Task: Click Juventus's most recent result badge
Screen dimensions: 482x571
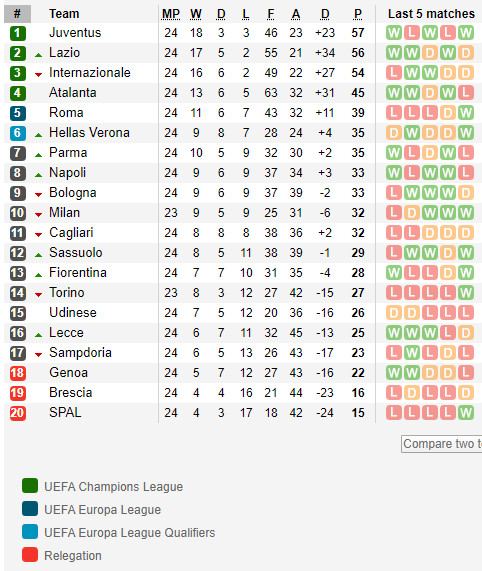Action: point(466,33)
